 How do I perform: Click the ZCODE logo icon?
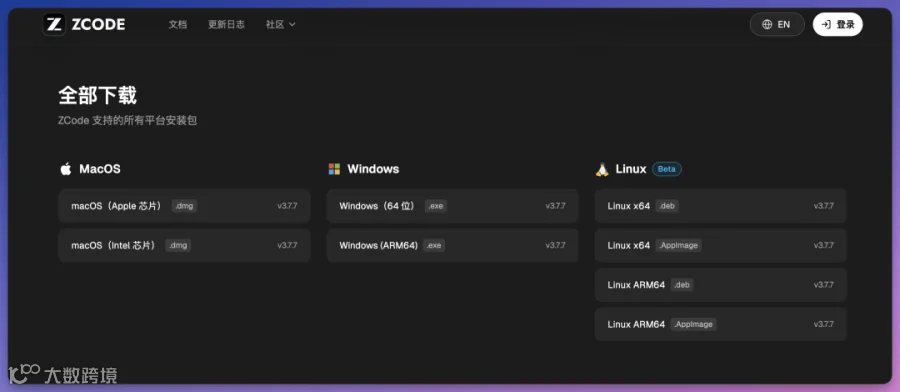[54, 24]
